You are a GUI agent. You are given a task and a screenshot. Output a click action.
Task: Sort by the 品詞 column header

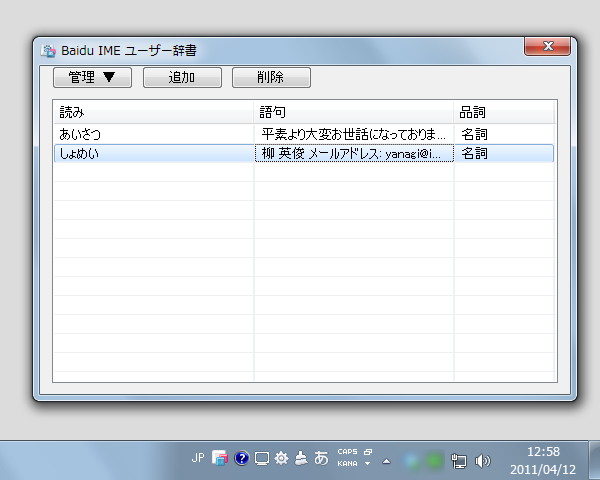tap(504, 112)
